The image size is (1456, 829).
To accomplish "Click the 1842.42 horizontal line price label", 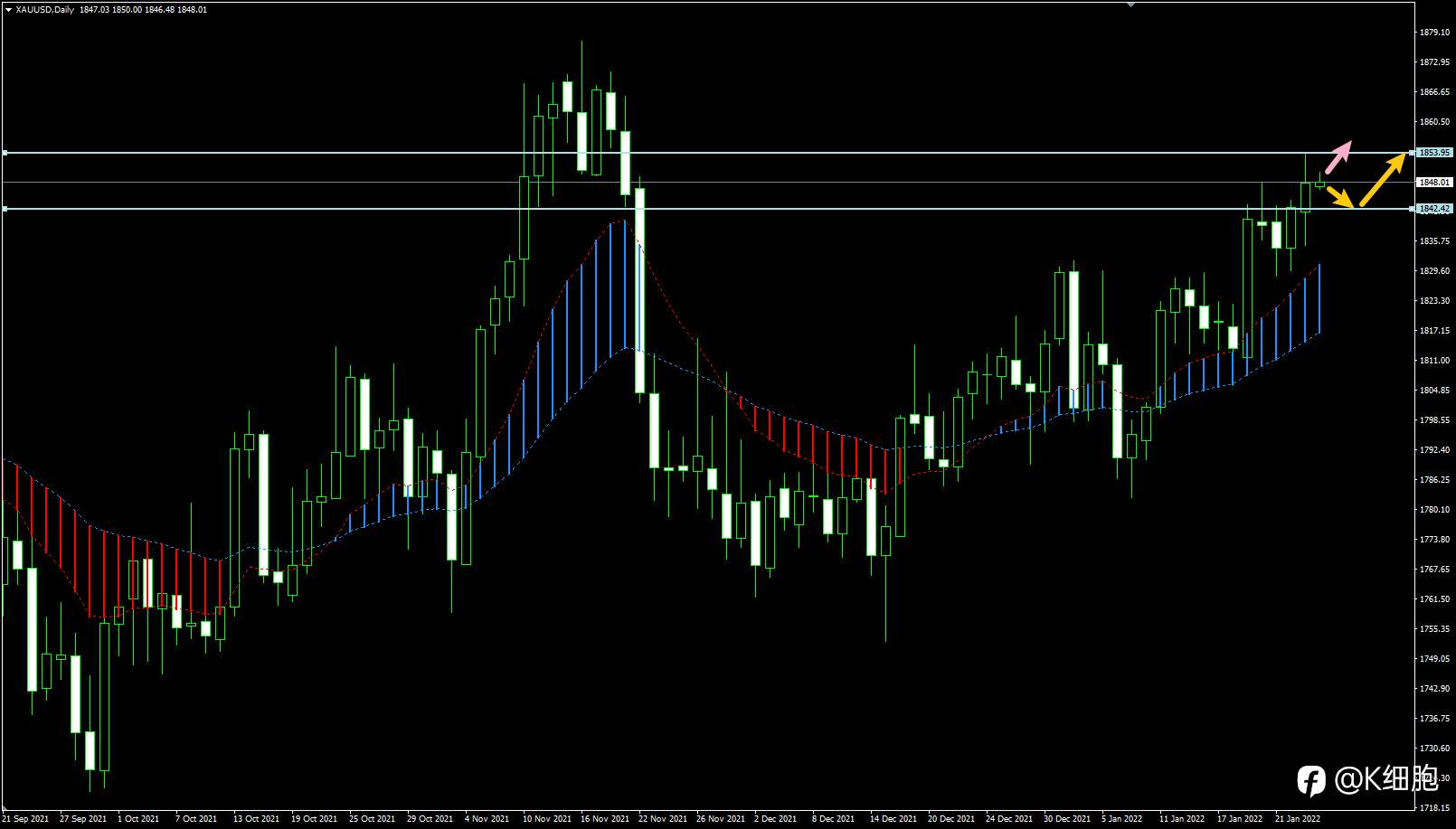I will coord(1434,209).
